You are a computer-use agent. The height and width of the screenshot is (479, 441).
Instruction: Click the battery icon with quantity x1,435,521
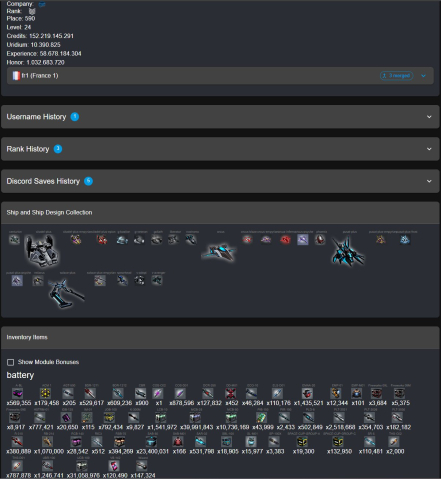click(307, 394)
